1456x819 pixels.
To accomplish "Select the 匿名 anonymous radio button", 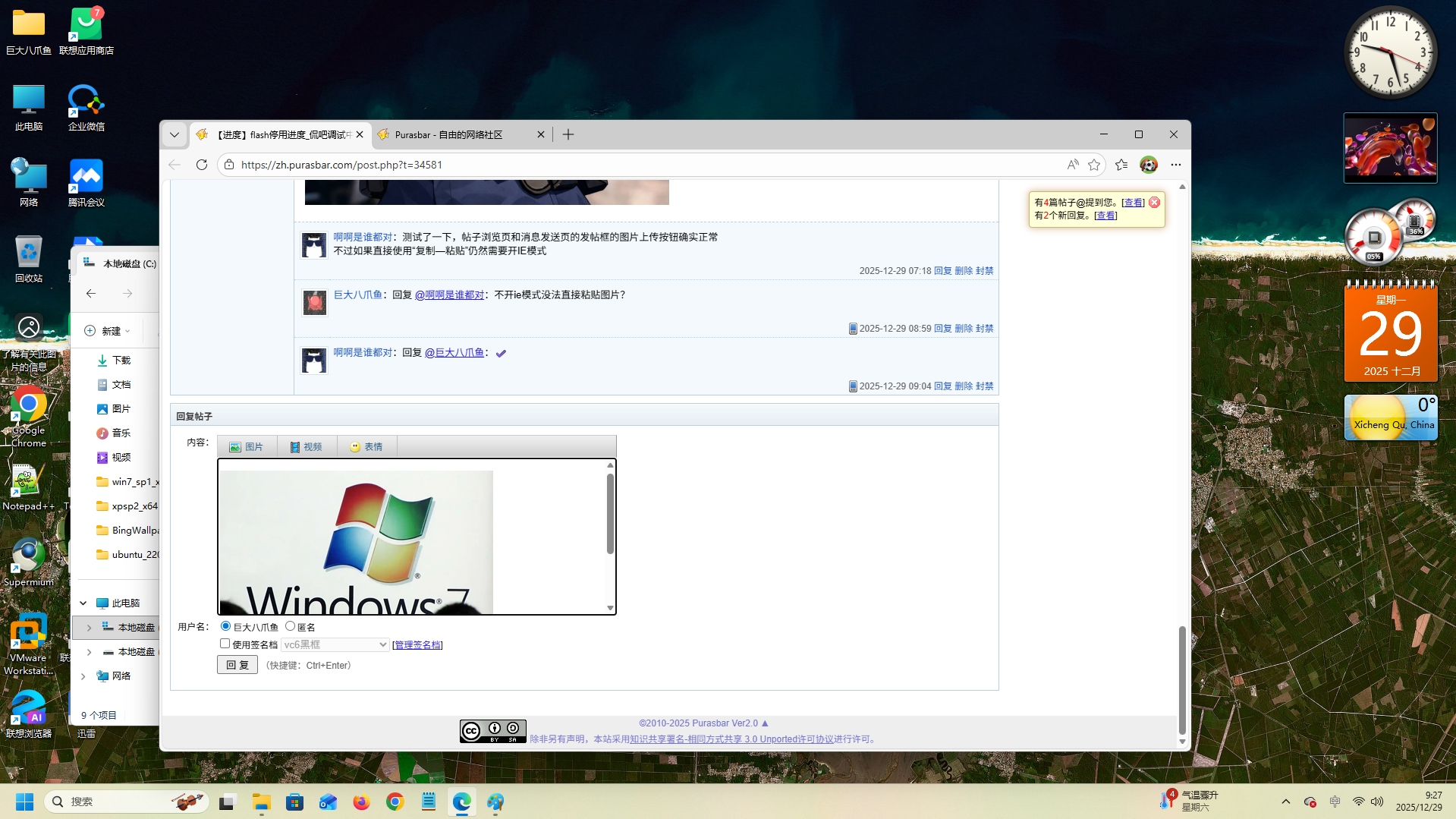I will point(290,626).
